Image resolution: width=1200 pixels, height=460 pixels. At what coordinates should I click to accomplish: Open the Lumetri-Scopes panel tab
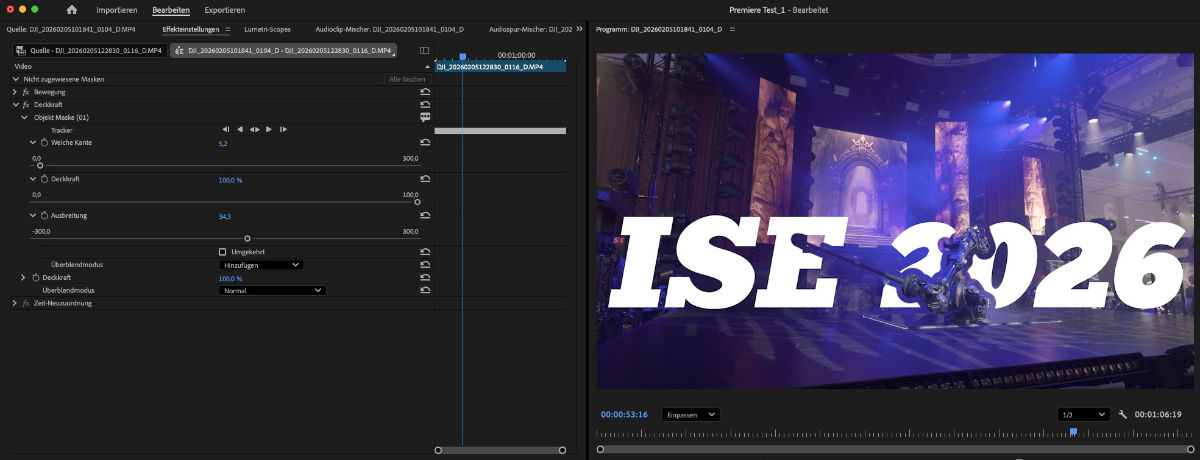tap(267, 30)
